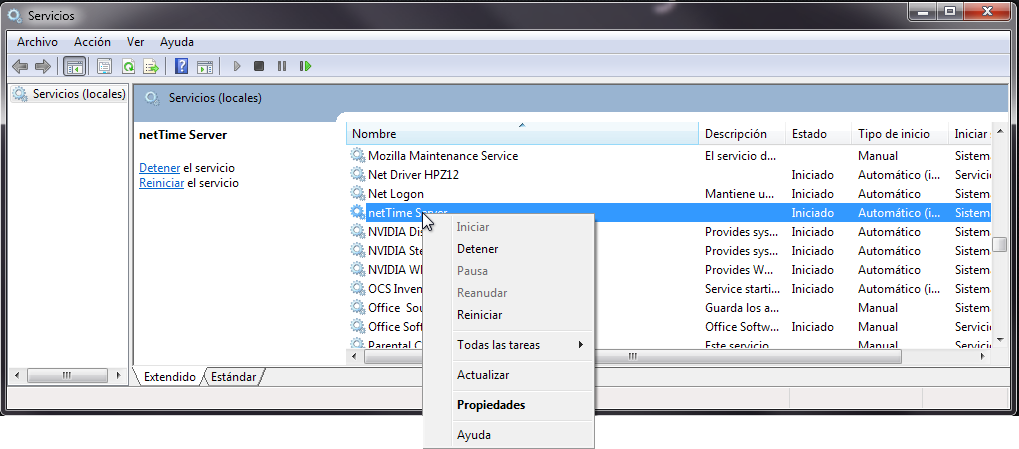Open the Properties toolbar icon
The width and height of the screenshot is (1019, 449).
tap(104, 66)
